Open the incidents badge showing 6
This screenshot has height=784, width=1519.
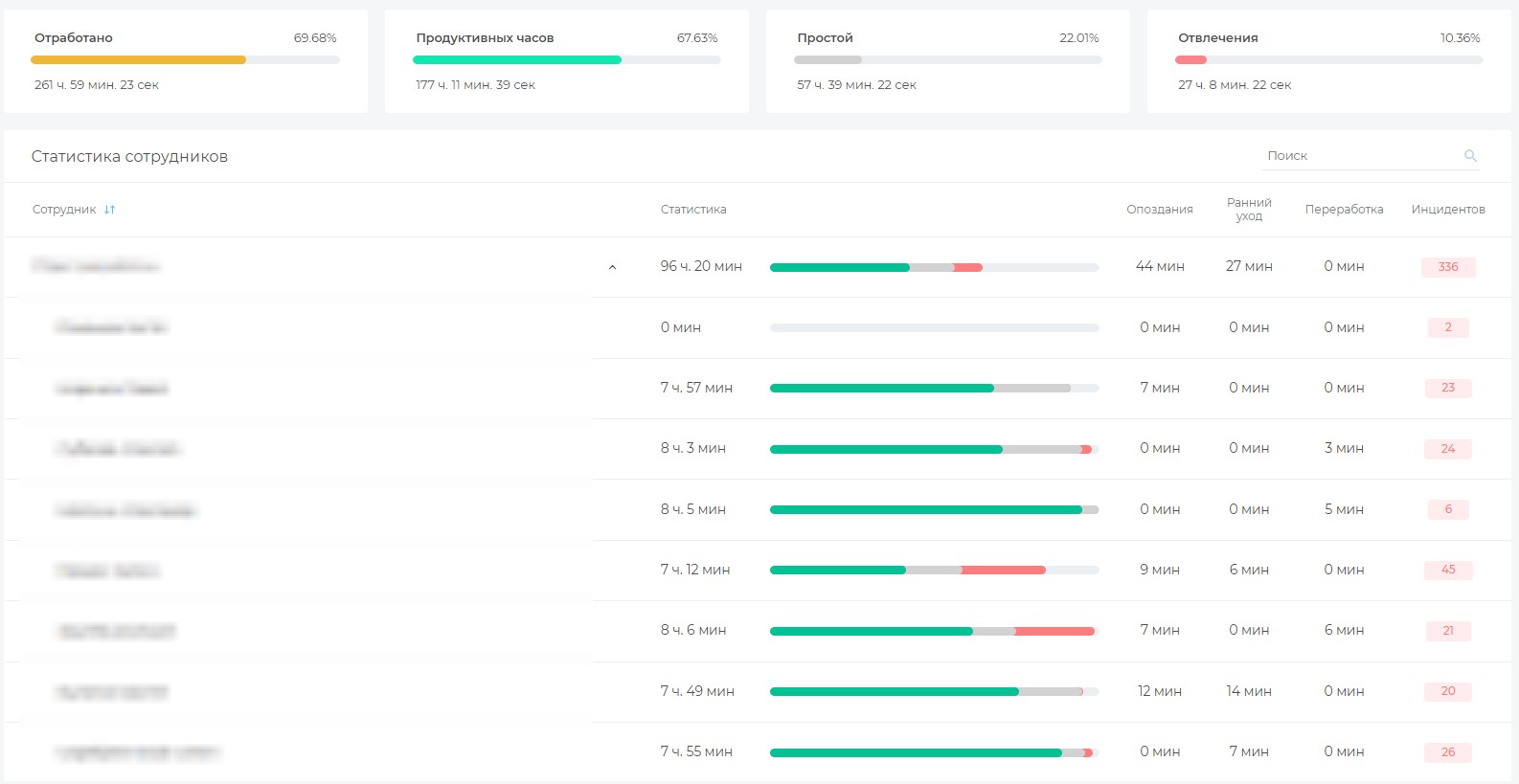pos(1448,509)
